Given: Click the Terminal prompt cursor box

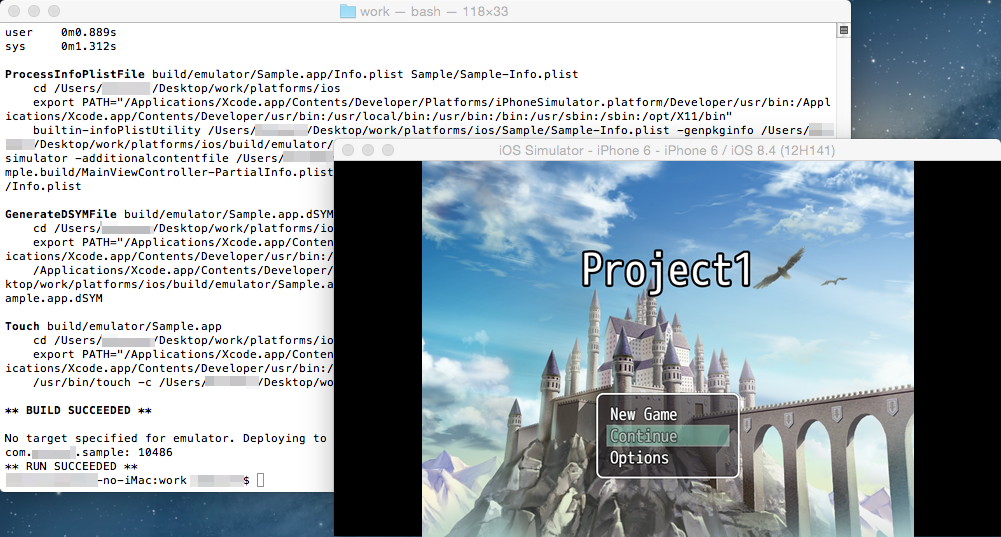Looking at the screenshot, I should pos(260,480).
